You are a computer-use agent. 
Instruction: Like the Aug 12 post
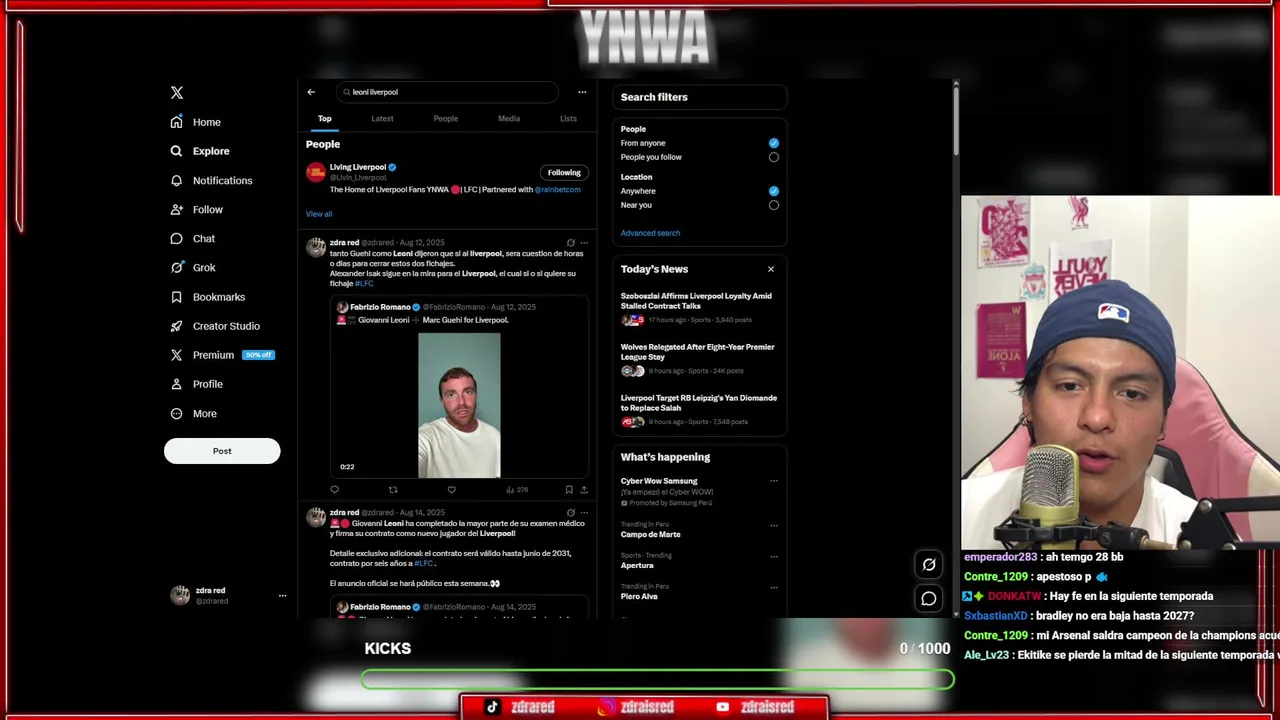[x=451, y=490]
